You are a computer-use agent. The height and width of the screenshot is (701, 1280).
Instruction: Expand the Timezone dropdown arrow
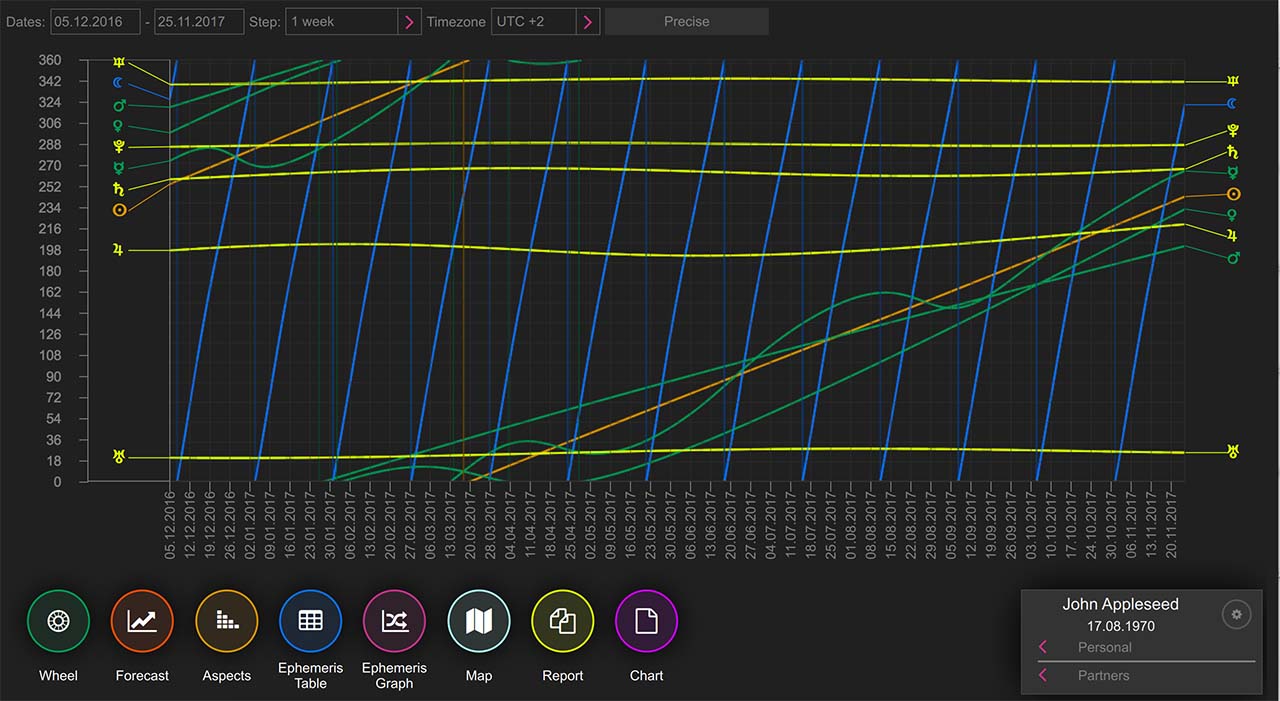pyautogui.click(x=587, y=22)
